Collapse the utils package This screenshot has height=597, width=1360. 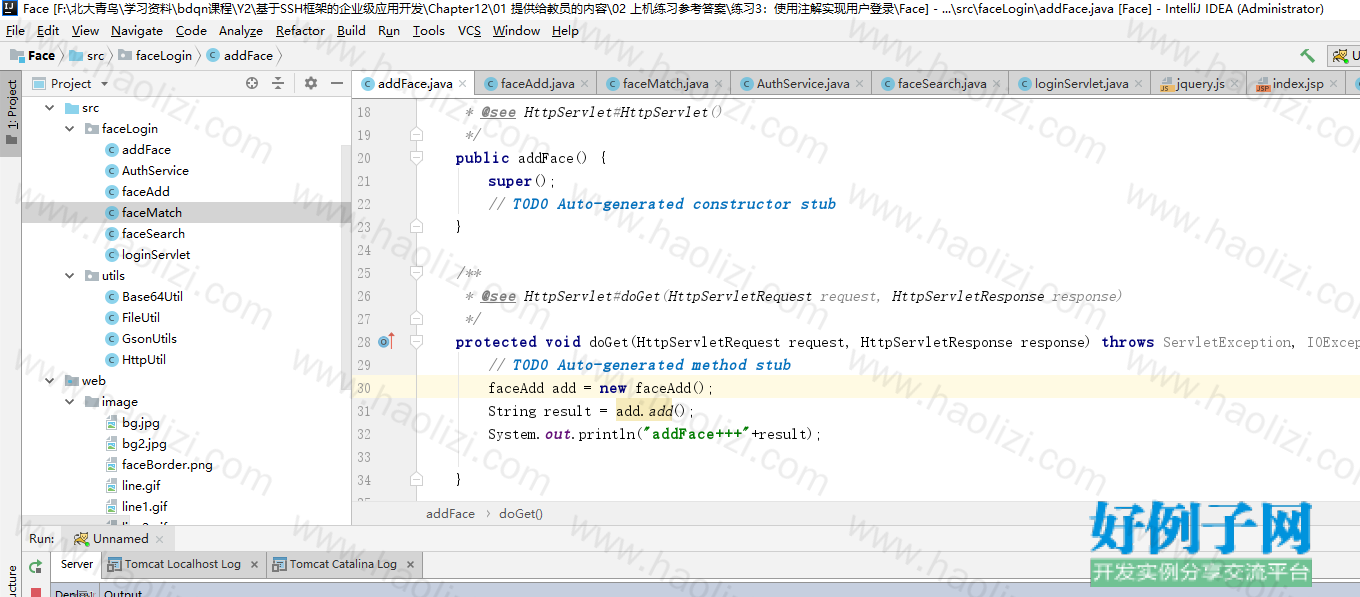69,276
